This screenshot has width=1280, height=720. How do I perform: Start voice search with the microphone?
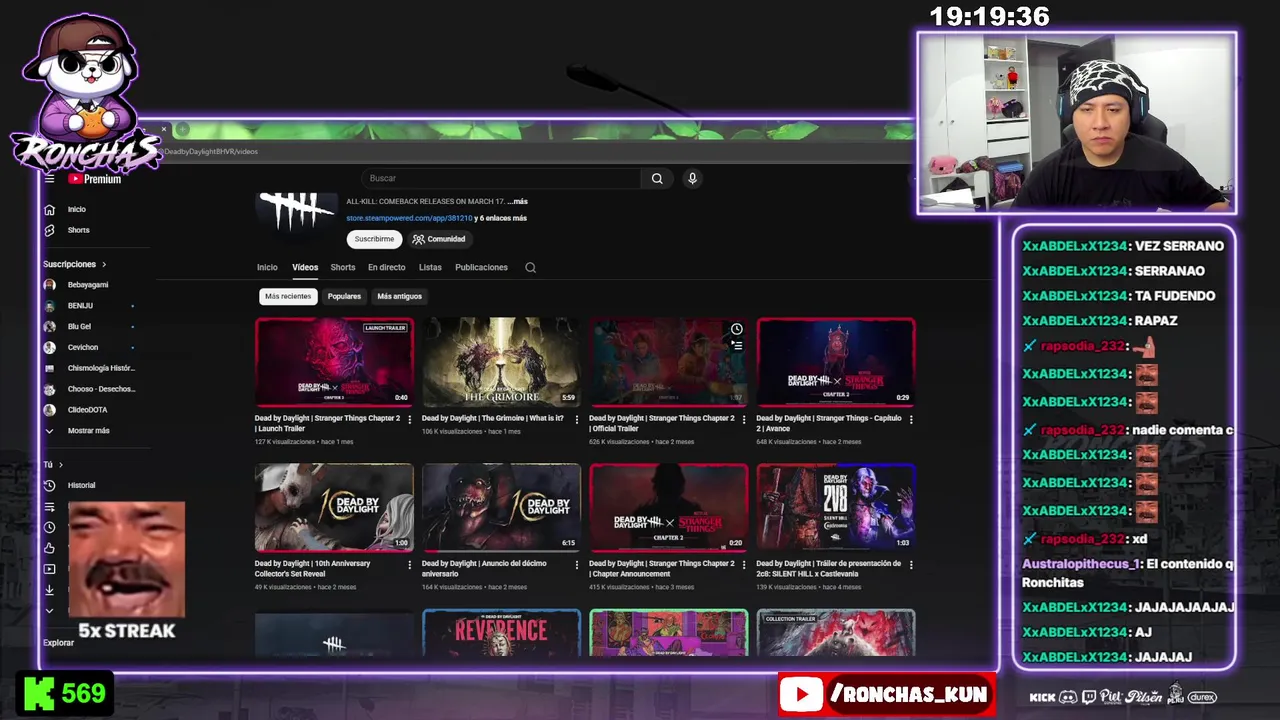(692, 178)
